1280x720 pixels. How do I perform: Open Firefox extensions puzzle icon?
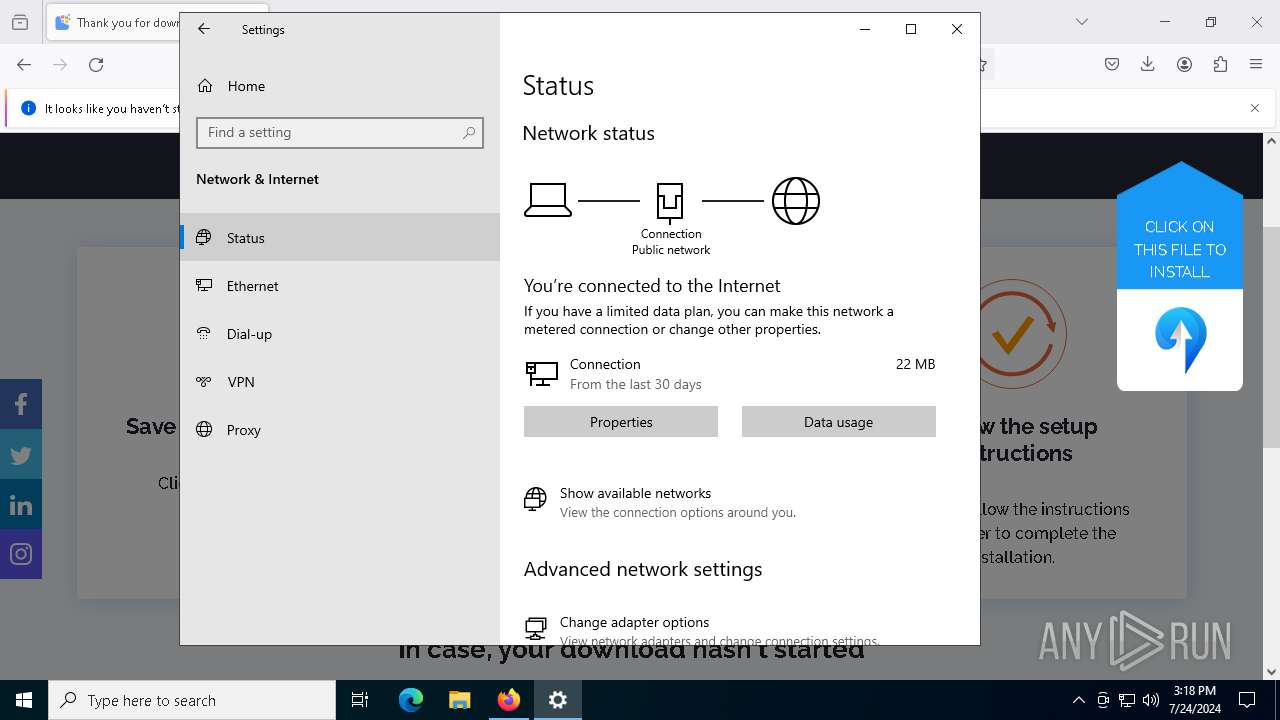point(1220,65)
